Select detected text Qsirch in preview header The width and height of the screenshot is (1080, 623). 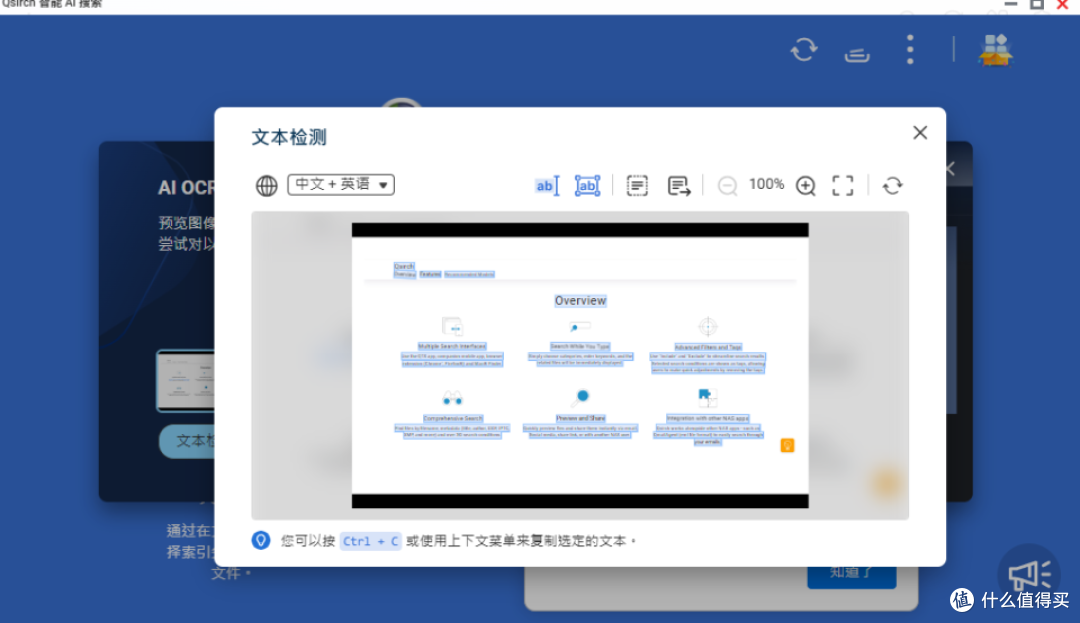[x=404, y=266]
